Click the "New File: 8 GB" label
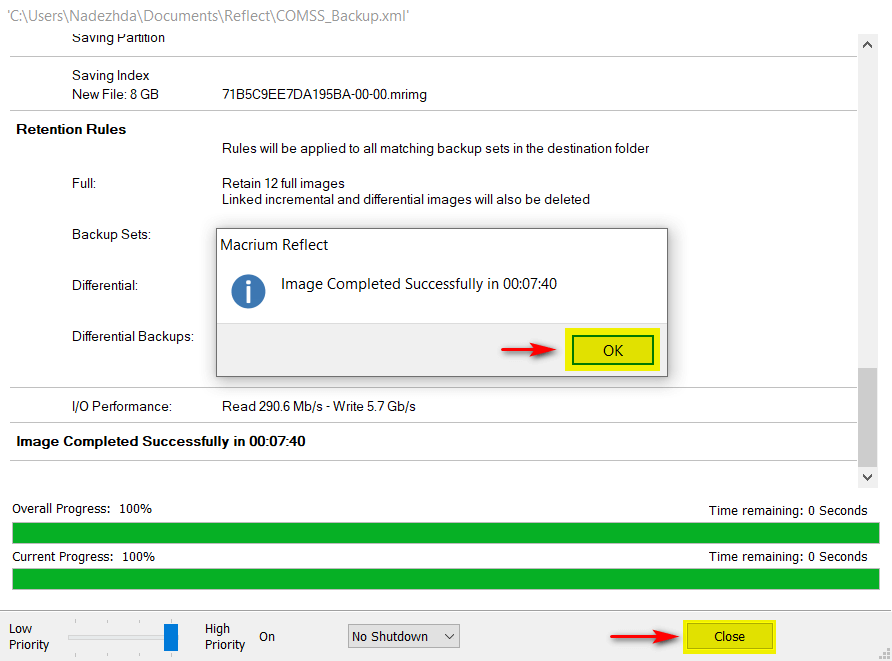The height and width of the screenshot is (661, 892). click(115, 94)
